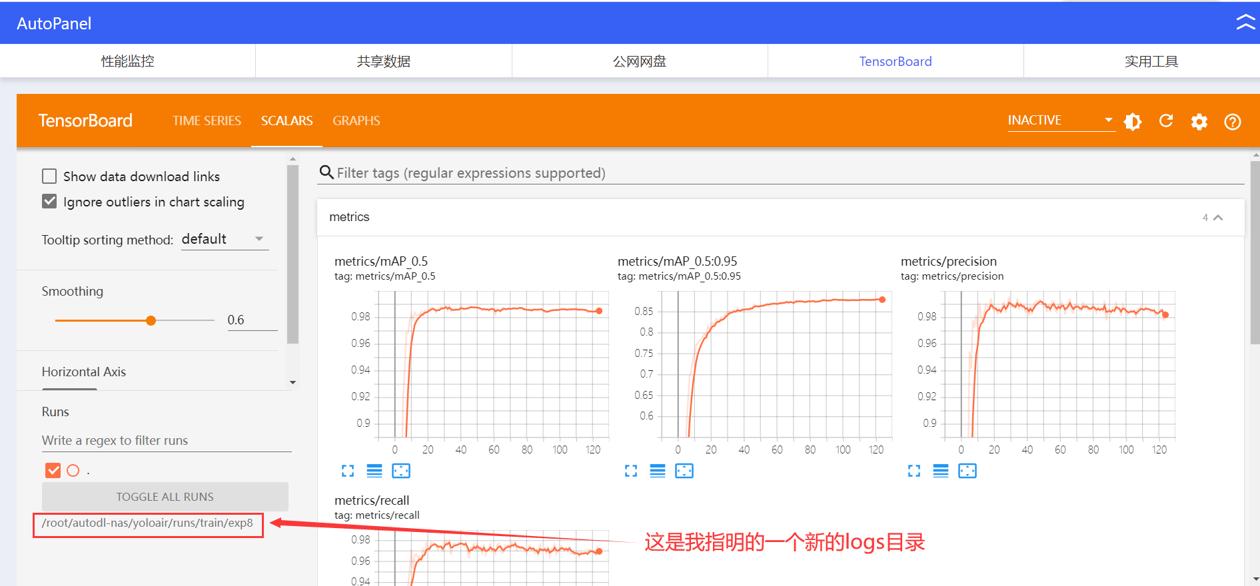This screenshot has height=586, width=1260.
Task: Toggle y-axis log scale for mAP_0.5 chart
Action: 374,470
